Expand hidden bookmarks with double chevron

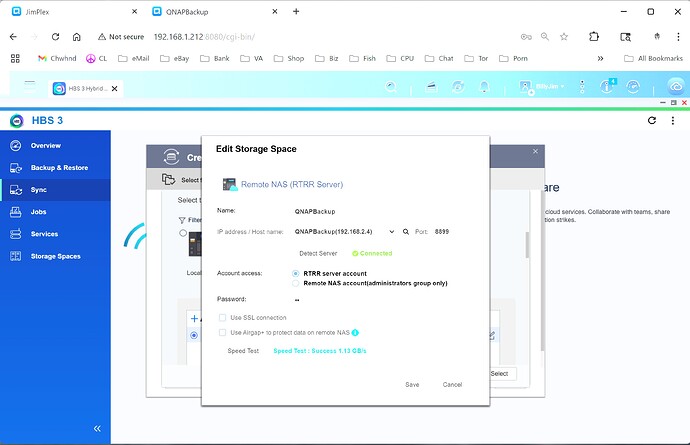tap(600, 58)
